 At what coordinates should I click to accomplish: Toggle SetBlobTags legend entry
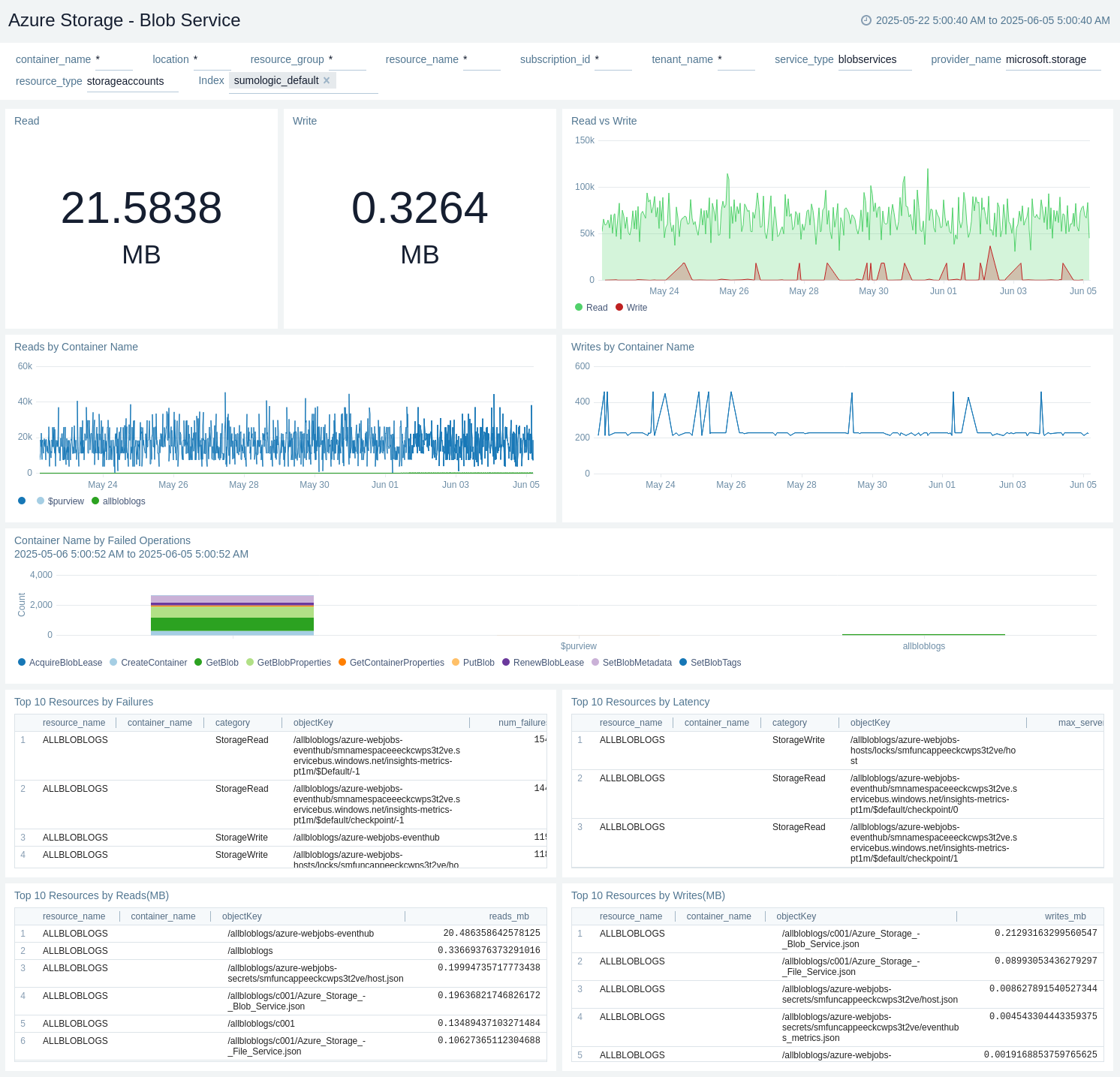click(711, 663)
